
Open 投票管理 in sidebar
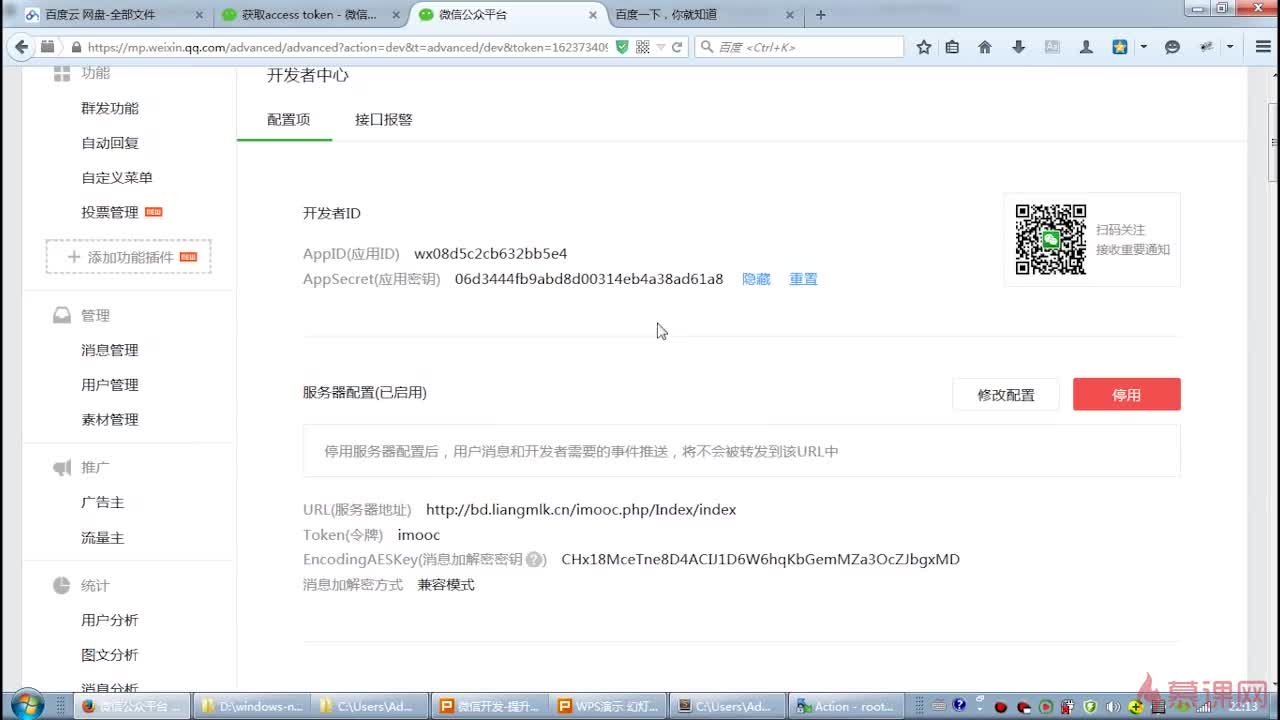(110, 212)
